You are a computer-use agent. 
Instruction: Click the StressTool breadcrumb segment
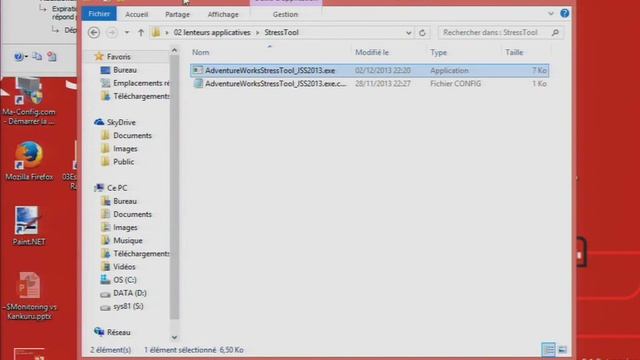tap(281, 32)
